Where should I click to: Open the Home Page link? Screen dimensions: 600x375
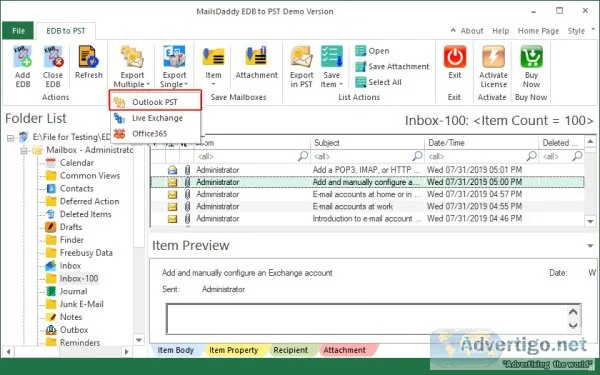click(538, 31)
